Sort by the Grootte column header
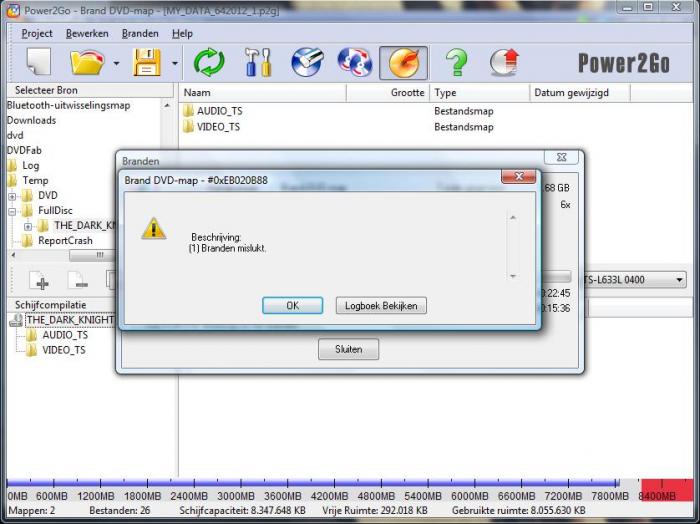Screen dimensions: 700x524 coord(388,93)
